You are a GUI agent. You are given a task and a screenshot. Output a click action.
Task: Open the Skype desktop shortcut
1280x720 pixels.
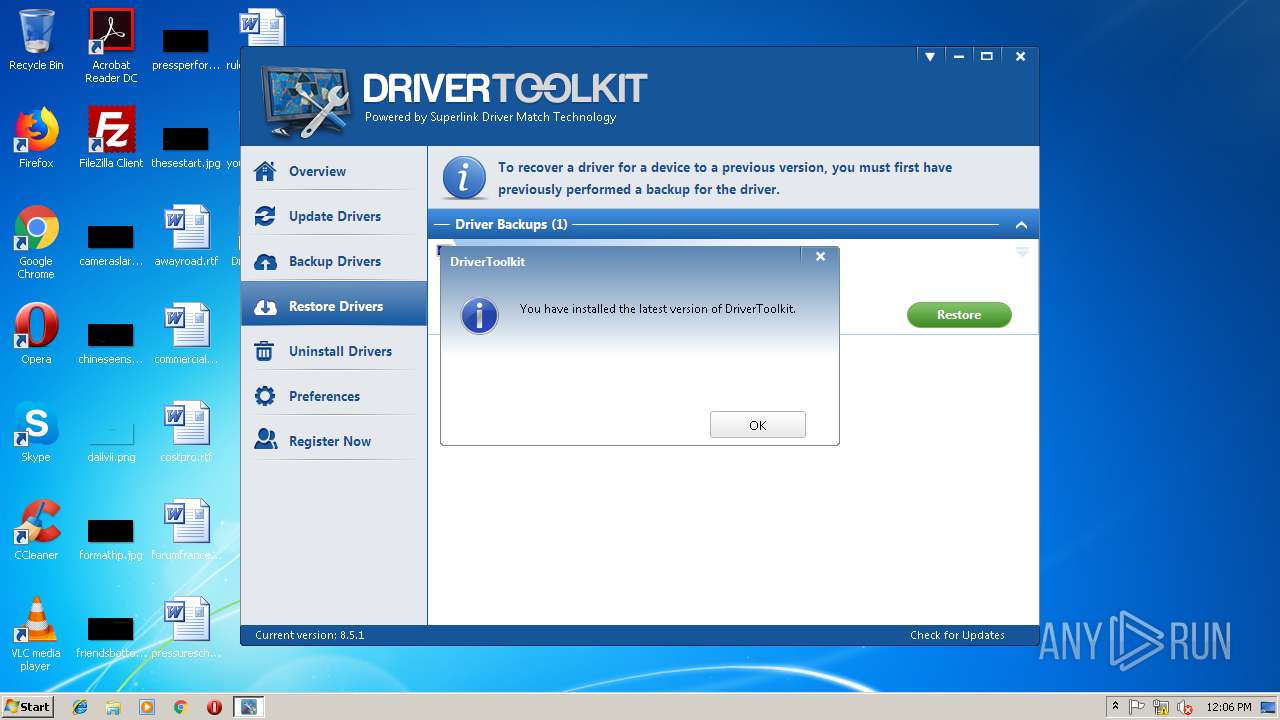(x=36, y=432)
